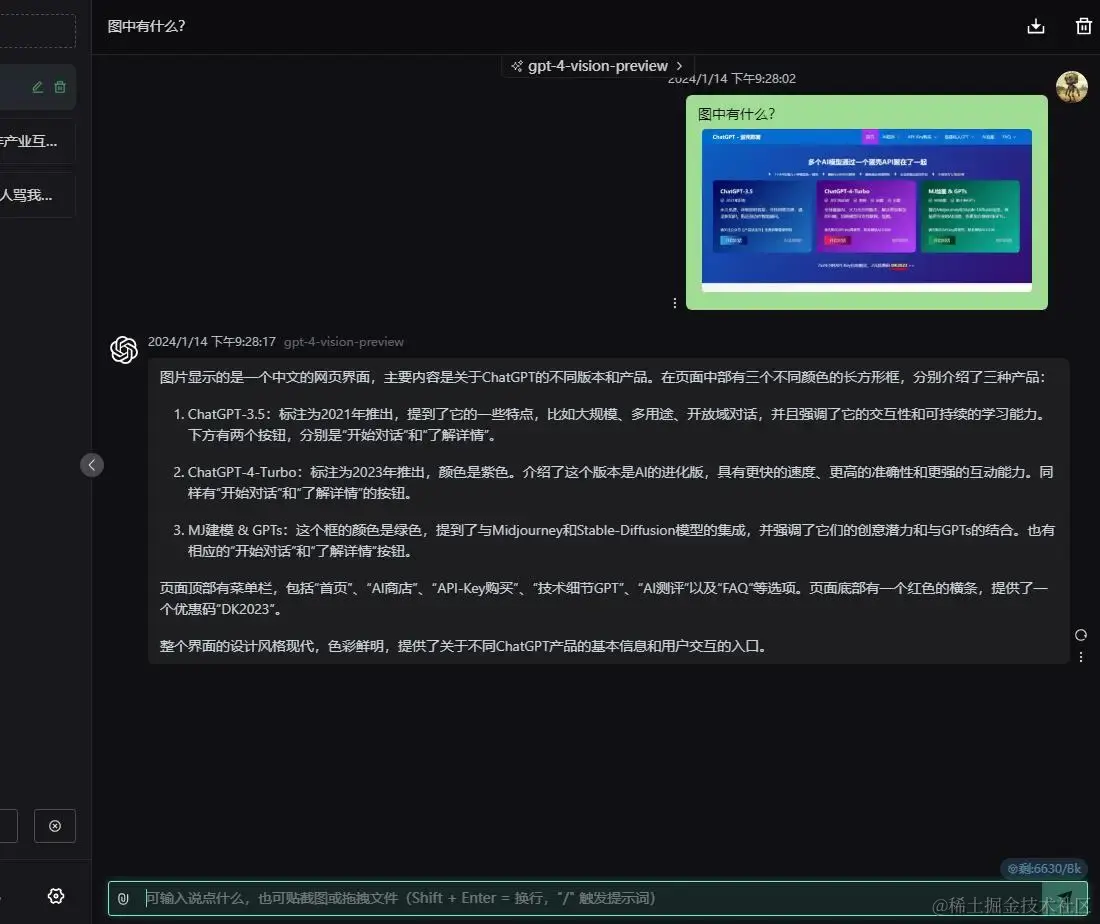Click the list item describing ChatGPT-4-Turbo

click(x=614, y=483)
